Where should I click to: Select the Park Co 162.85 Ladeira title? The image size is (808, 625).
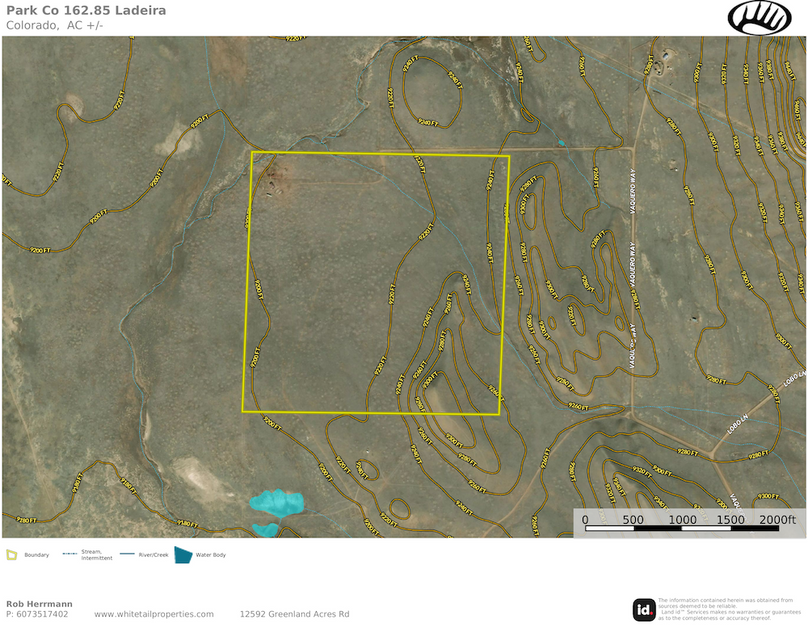[x=89, y=10]
